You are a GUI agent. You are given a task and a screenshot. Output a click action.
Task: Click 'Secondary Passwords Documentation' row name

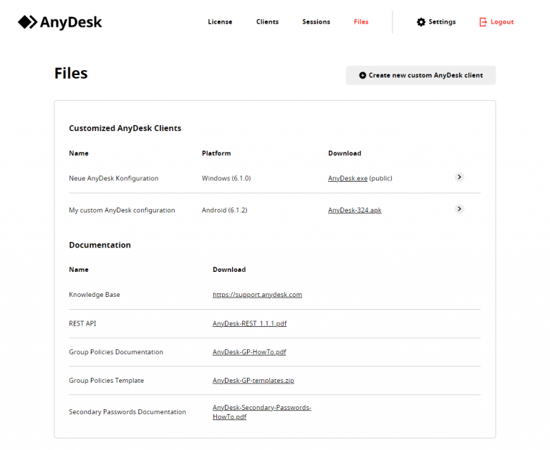coord(127,412)
